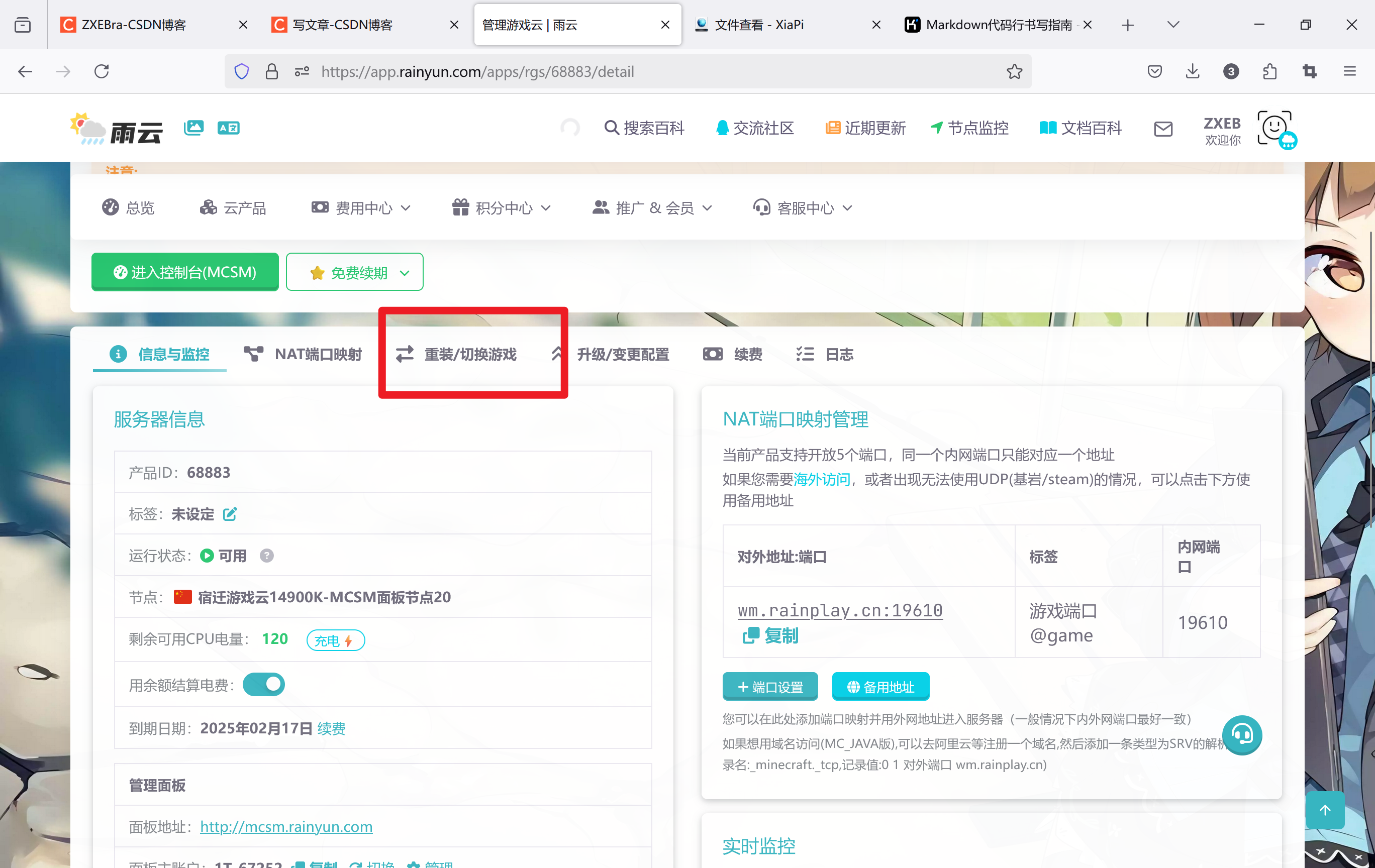Open the 海外访问 link

[822, 479]
